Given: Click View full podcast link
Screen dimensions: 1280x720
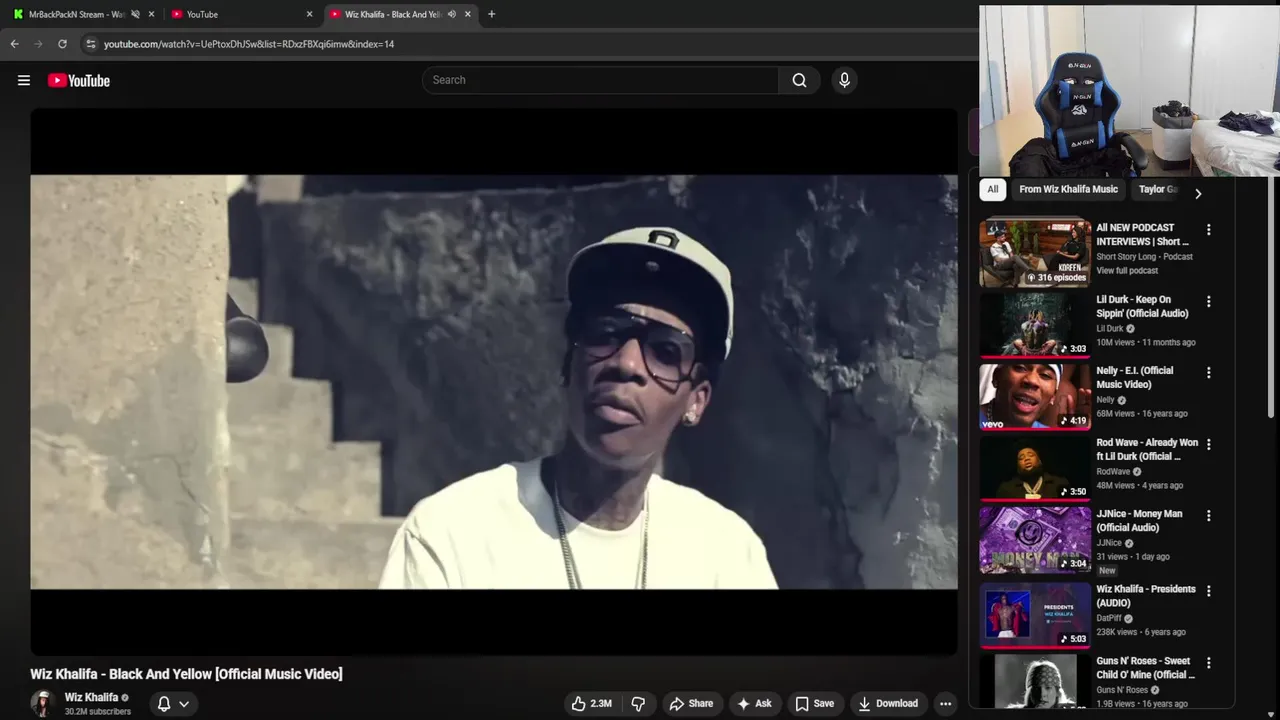Looking at the screenshot, I should click(x=1127, y=271).
